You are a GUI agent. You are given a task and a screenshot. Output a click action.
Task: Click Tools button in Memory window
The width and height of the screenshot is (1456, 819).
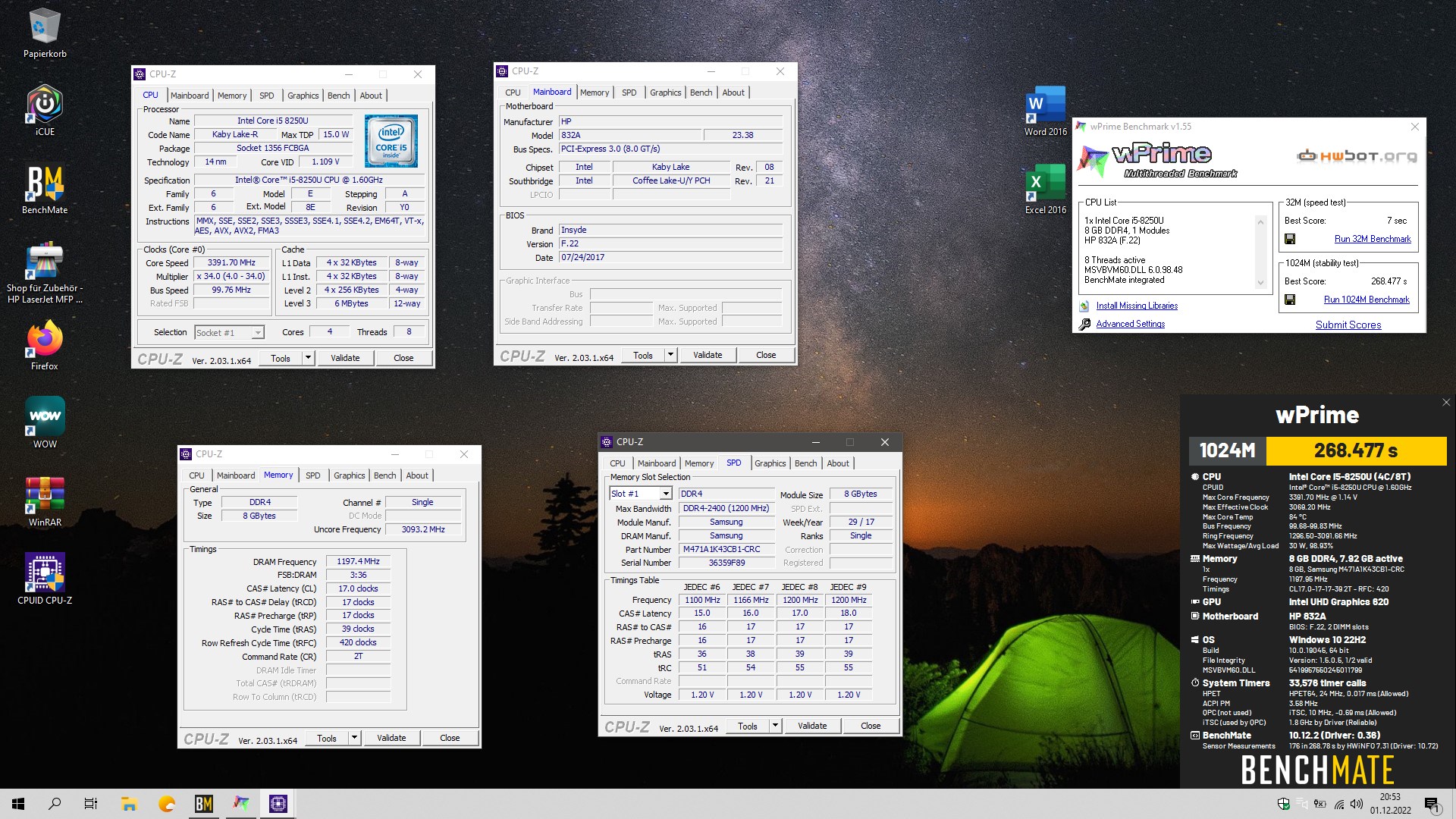[x=327, y=738]
